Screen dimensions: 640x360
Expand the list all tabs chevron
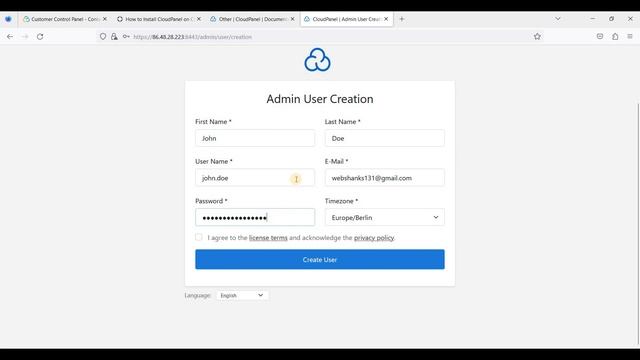click(x=558, y=19)
